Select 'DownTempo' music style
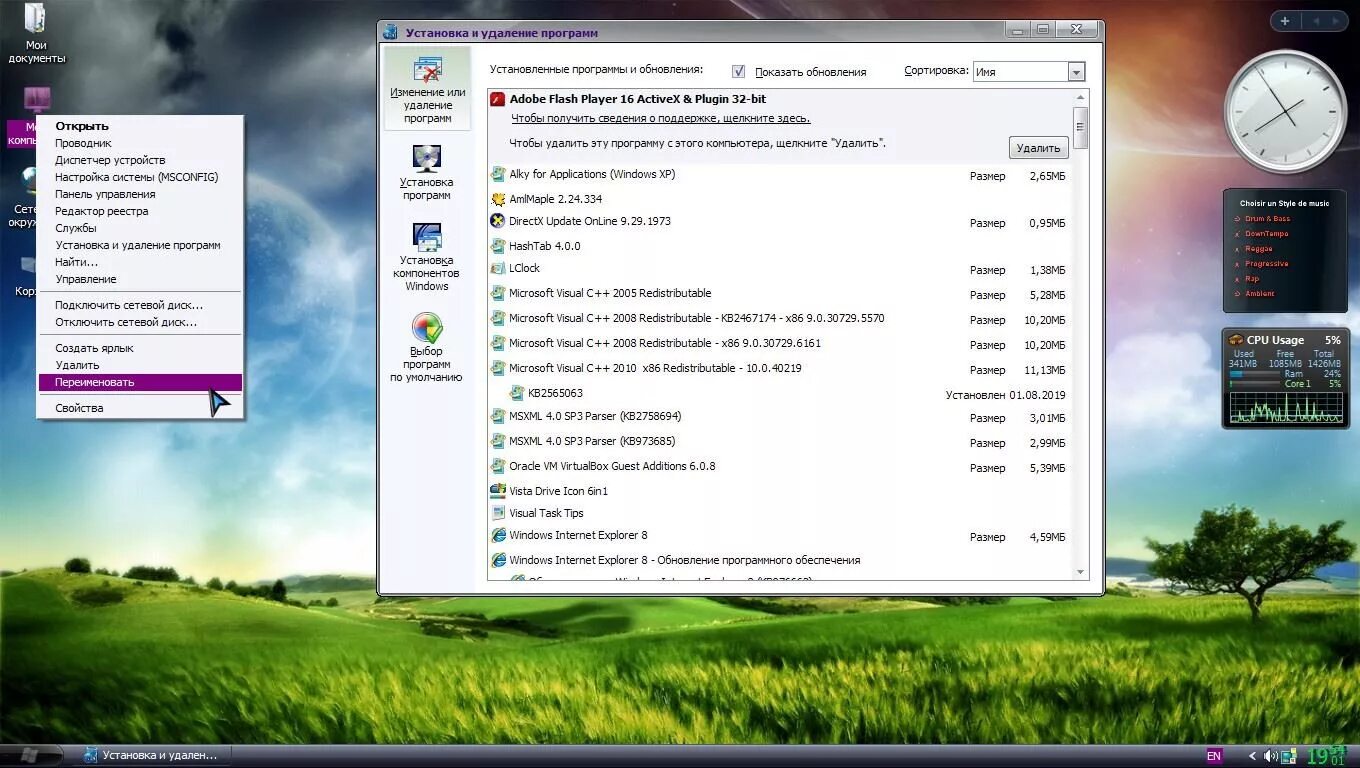The height and width of the screenshot is (768, 1360). pos(1266,234)
